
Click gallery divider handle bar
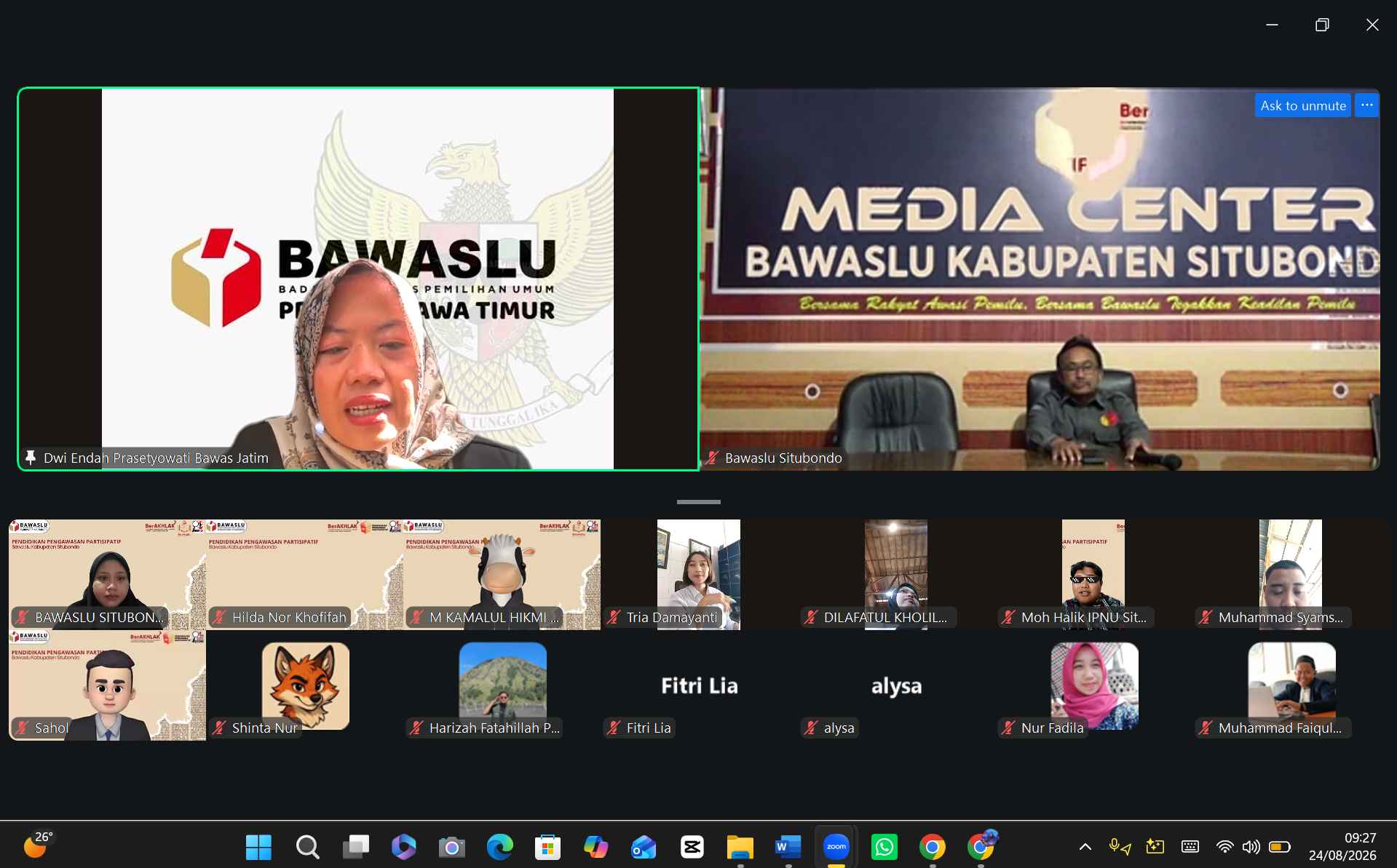(698, 502)
